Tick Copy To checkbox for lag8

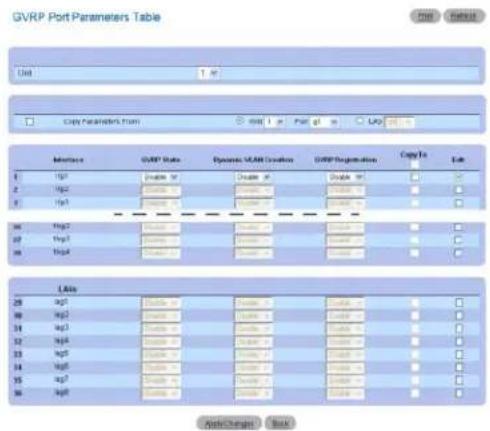click(x=415, y=393)
